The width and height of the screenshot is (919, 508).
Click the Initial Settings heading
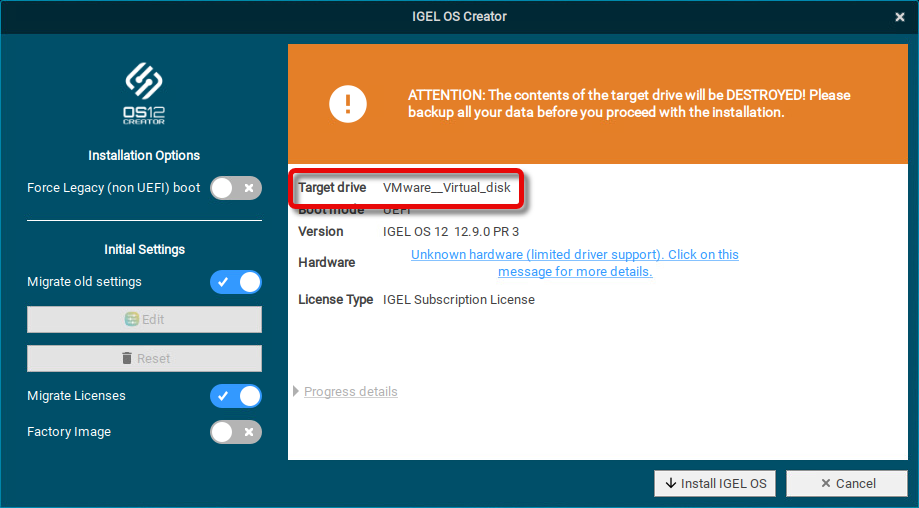click(x=144, y=250)
